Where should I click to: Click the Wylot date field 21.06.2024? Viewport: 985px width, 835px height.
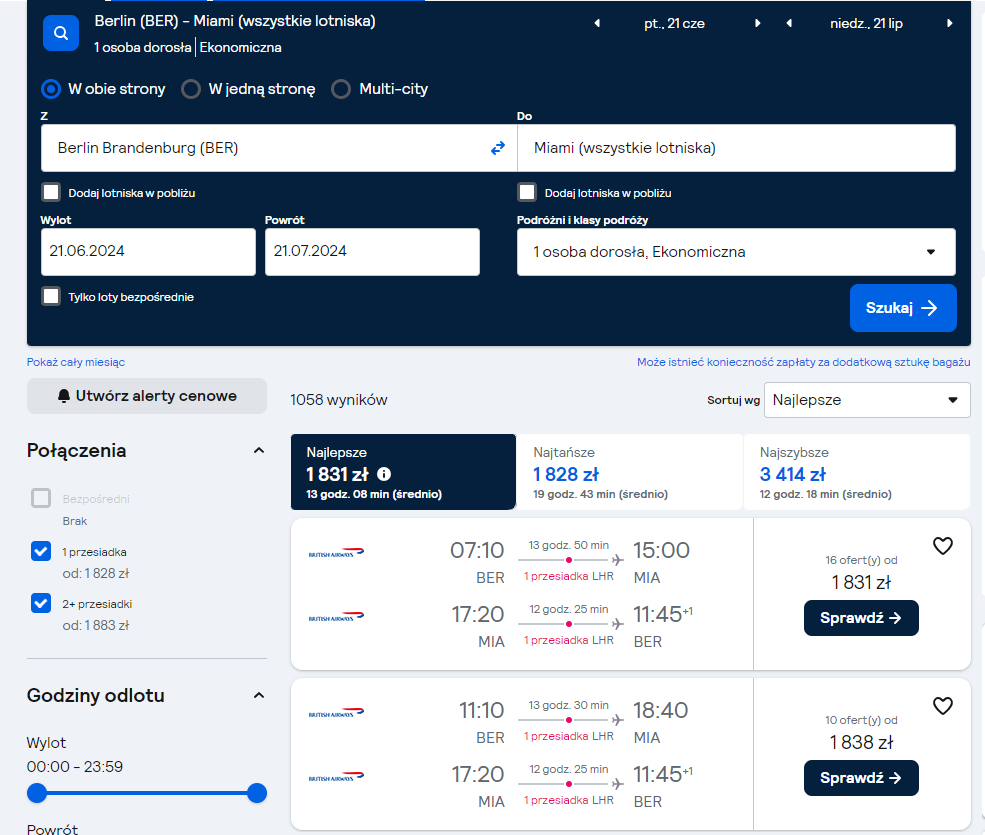pyautogui.click(x=148, y=252)
